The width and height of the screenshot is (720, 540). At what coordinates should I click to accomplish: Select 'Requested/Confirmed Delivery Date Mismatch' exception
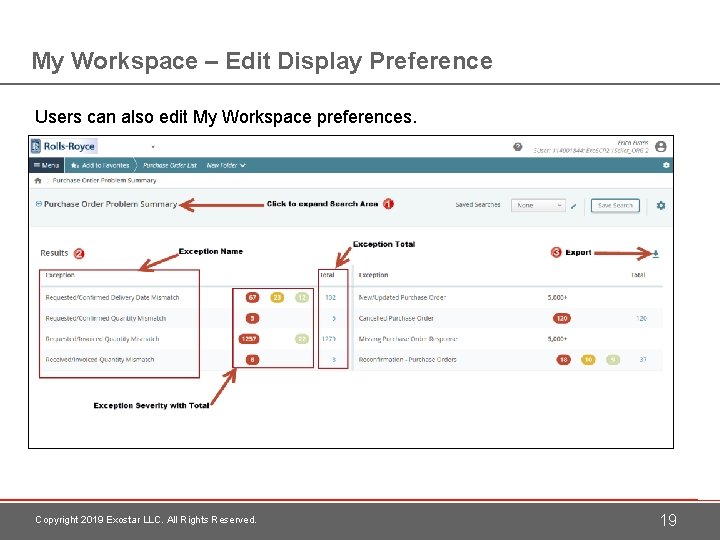[112, 298]
